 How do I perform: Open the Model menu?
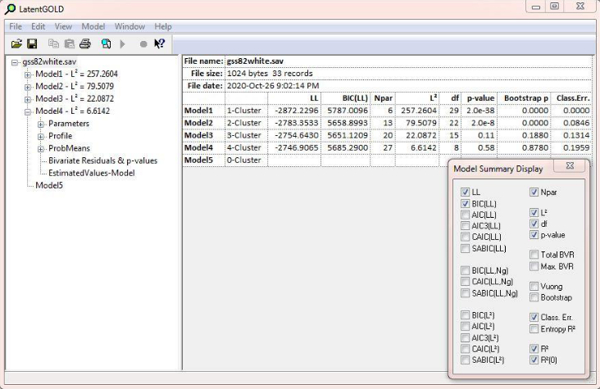coord(93,26)
